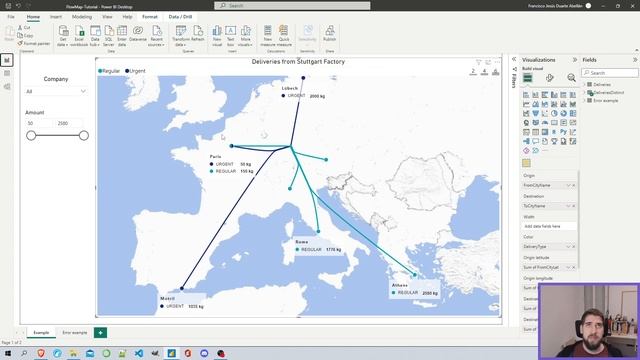The width and height of the screenshot is (640, 360).
Task: Insert a New visual from ribbon
Action: coord(217,36)
